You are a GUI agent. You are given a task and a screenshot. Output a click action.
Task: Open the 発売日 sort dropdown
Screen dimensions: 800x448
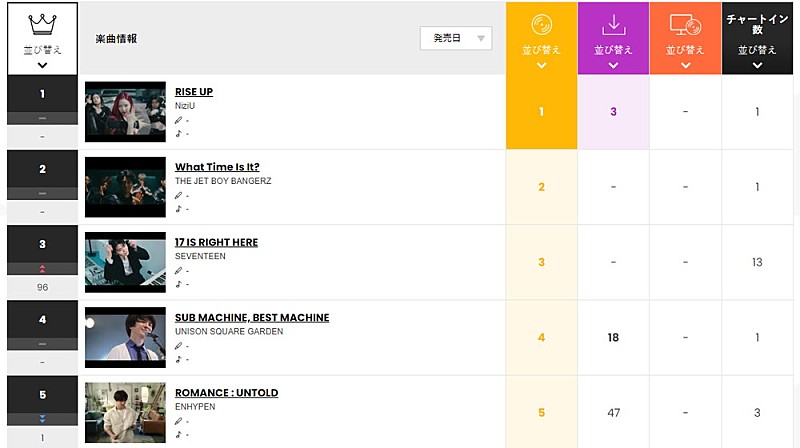[x=456, y=39]
